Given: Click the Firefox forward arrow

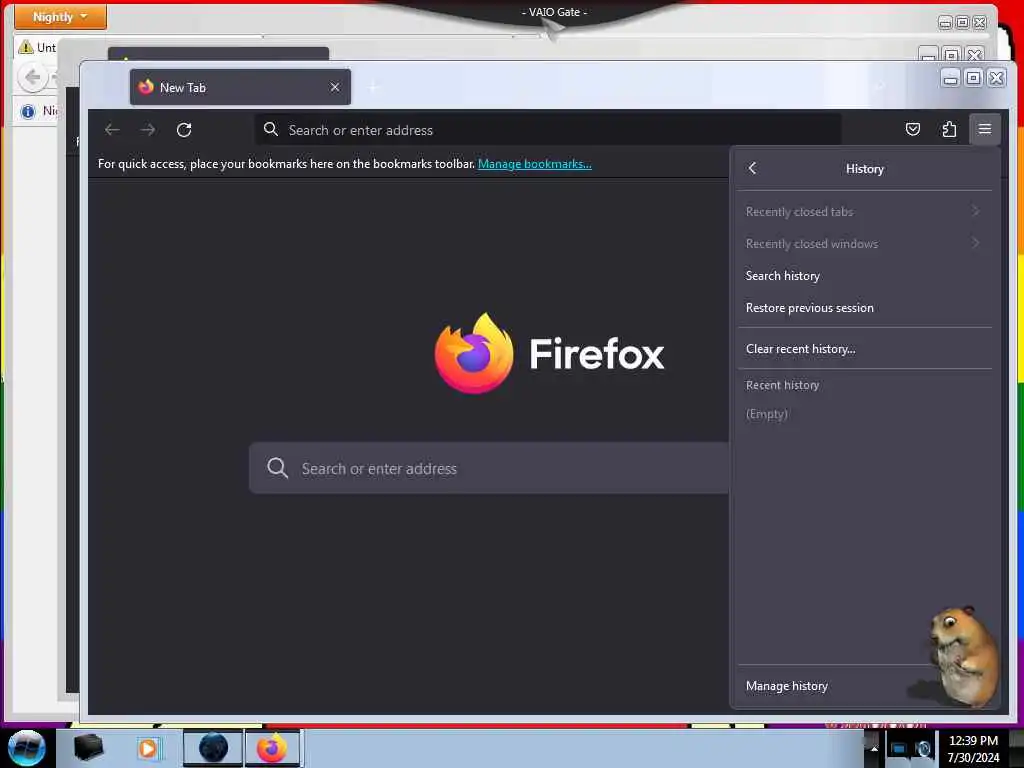Looking at the screenshot, I should click(148, 130).
